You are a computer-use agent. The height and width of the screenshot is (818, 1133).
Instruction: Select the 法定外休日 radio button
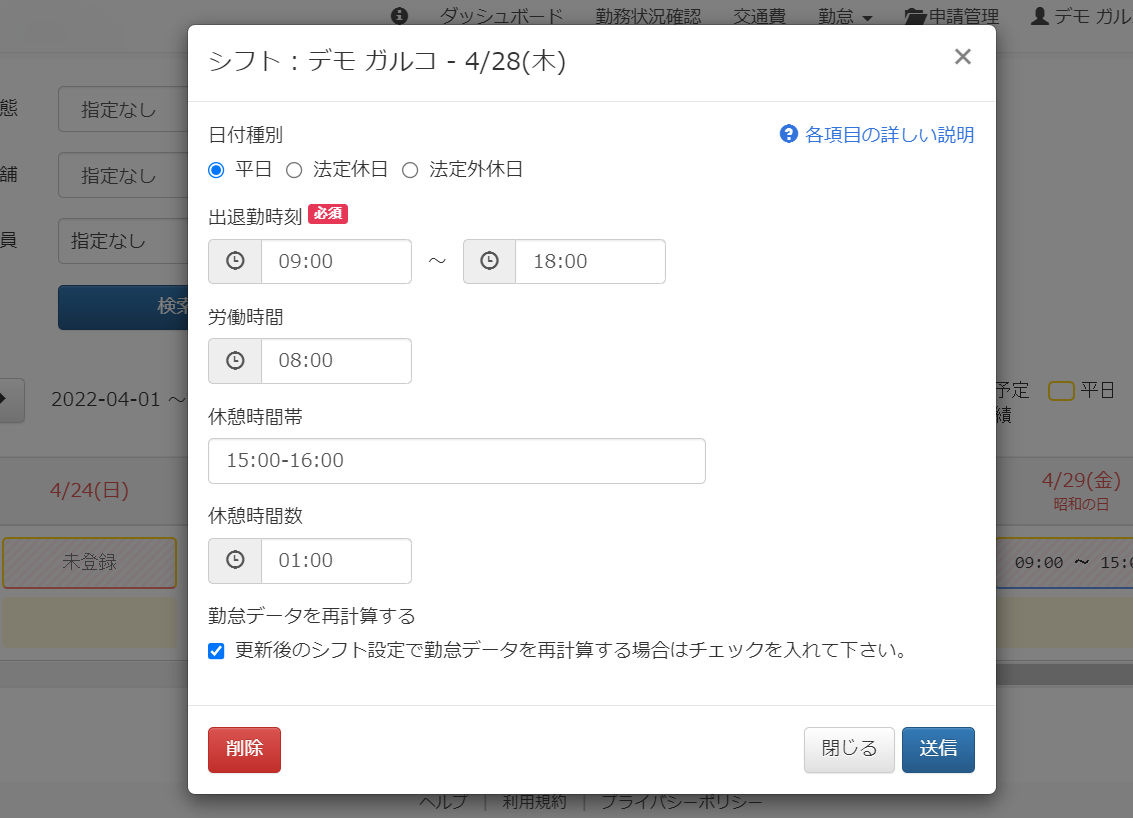point(410,171)
